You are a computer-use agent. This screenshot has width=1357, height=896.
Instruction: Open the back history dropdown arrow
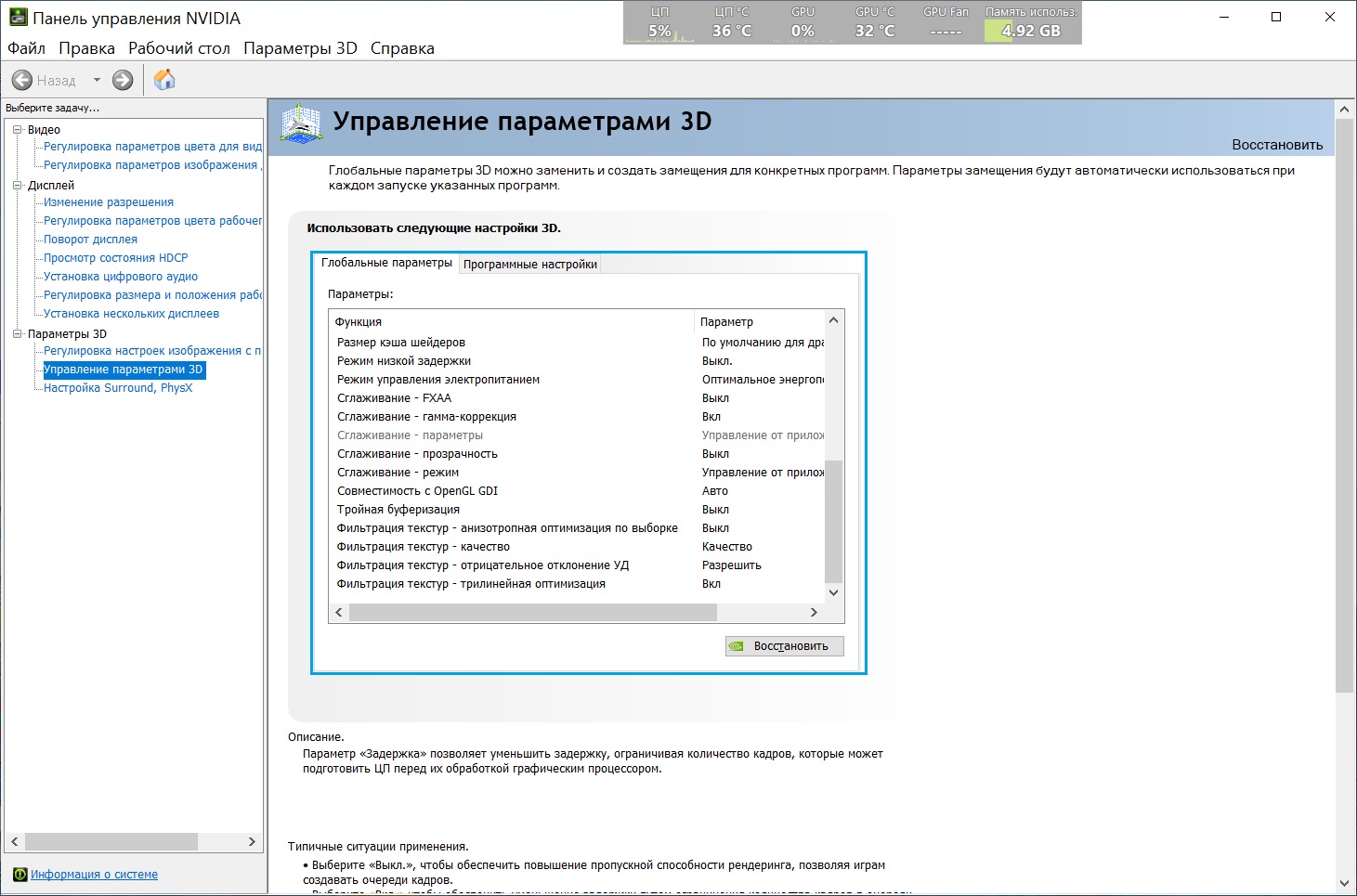pos(97,81)
